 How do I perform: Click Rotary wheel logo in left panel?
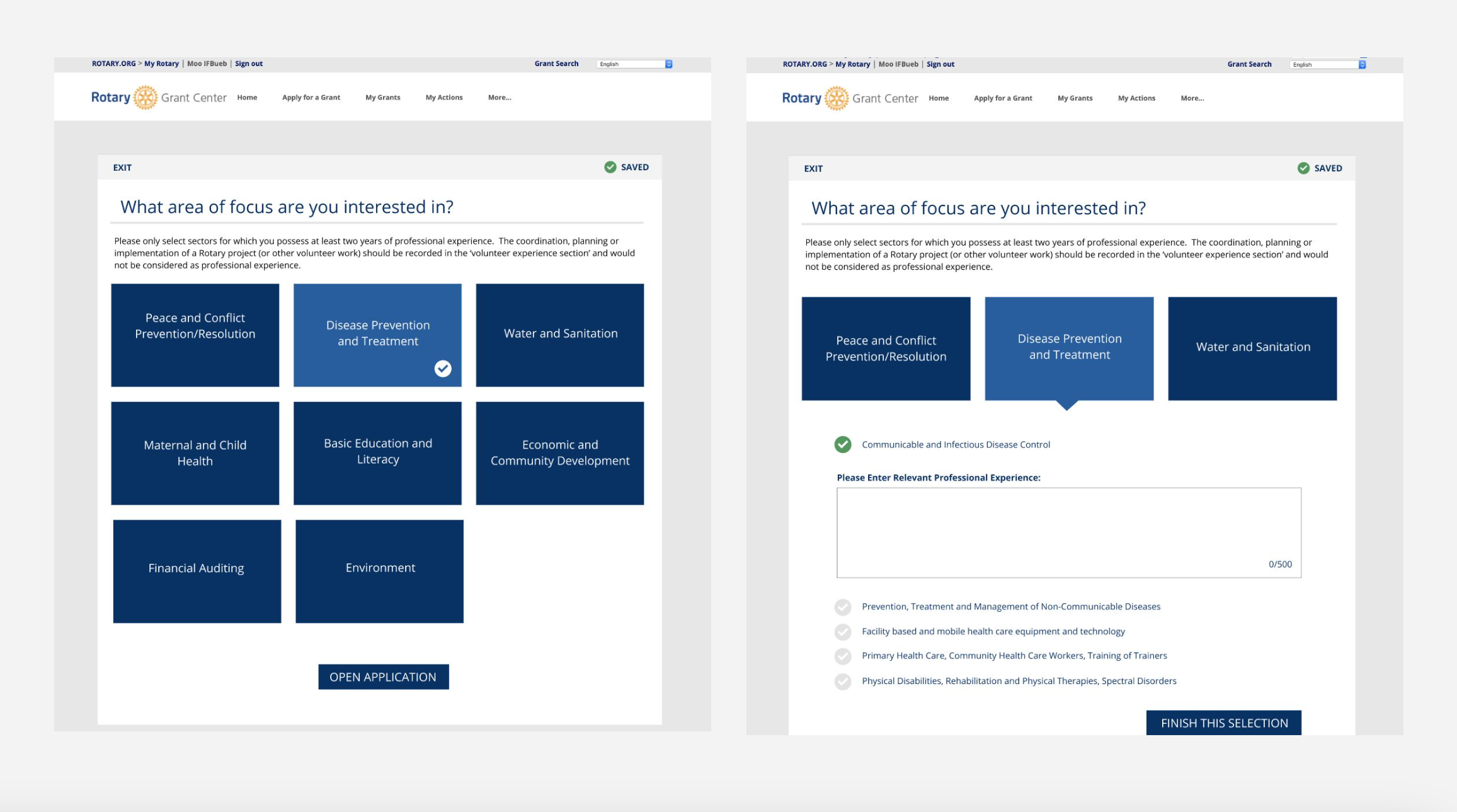click(x=146, y=98)
